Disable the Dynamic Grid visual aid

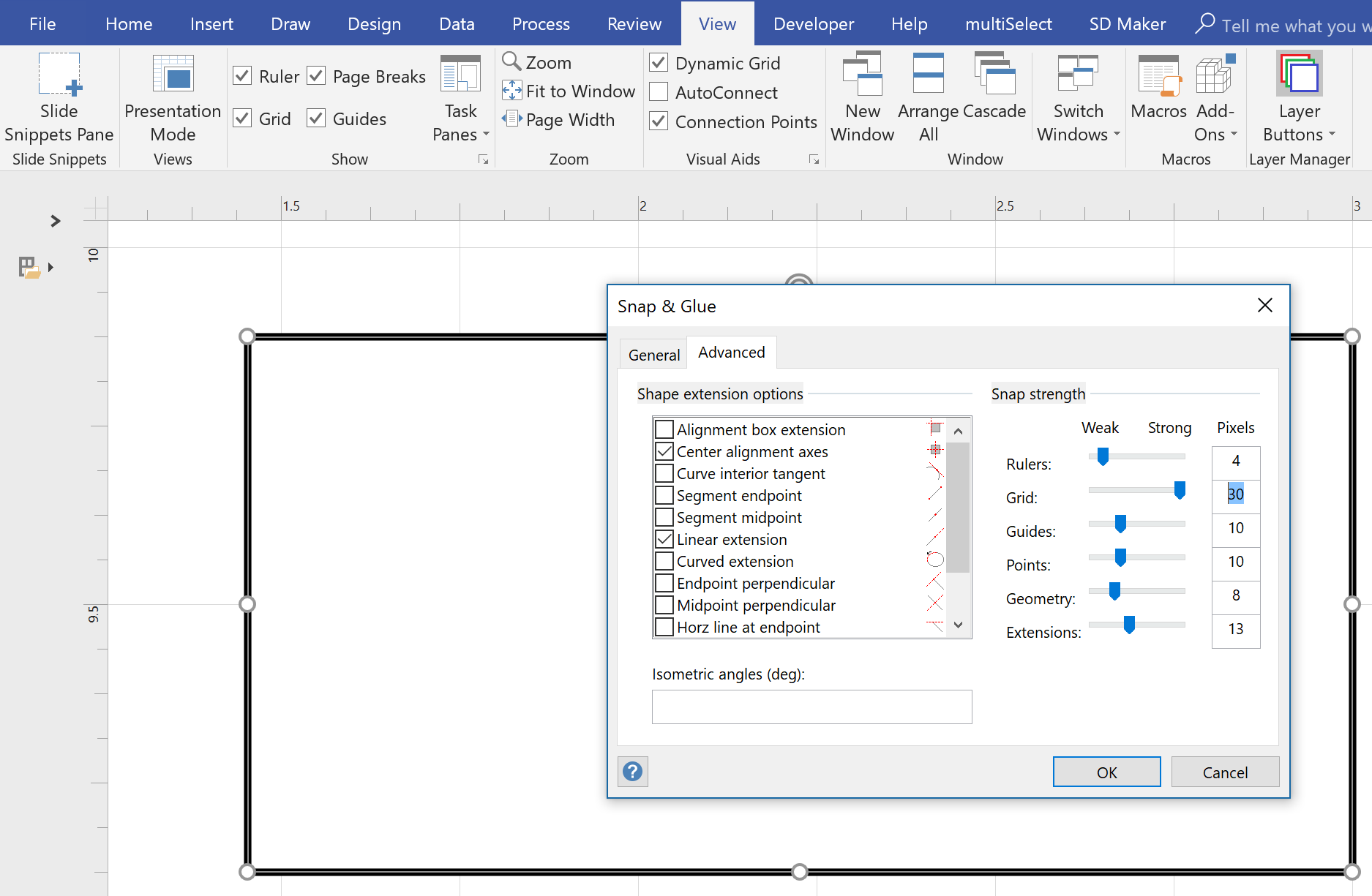point(659,62)
